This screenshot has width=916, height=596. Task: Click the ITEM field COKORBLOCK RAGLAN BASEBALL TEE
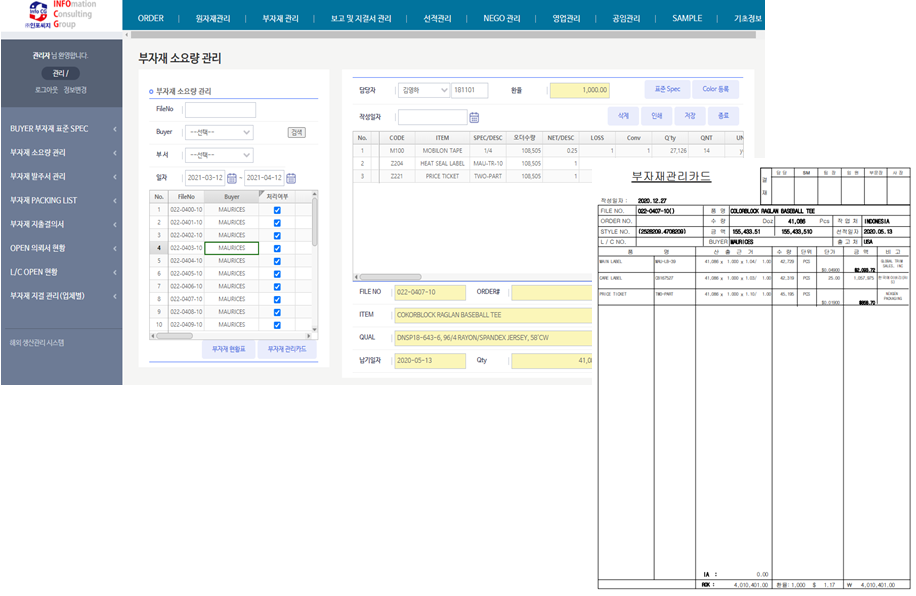tap(493, 315)
